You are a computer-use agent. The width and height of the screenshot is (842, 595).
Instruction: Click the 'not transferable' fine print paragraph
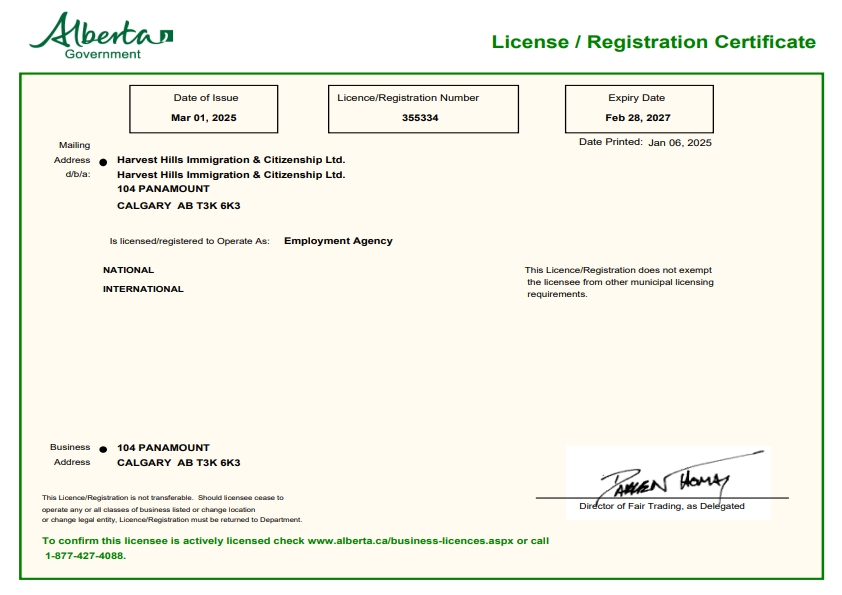click(172, 509)
